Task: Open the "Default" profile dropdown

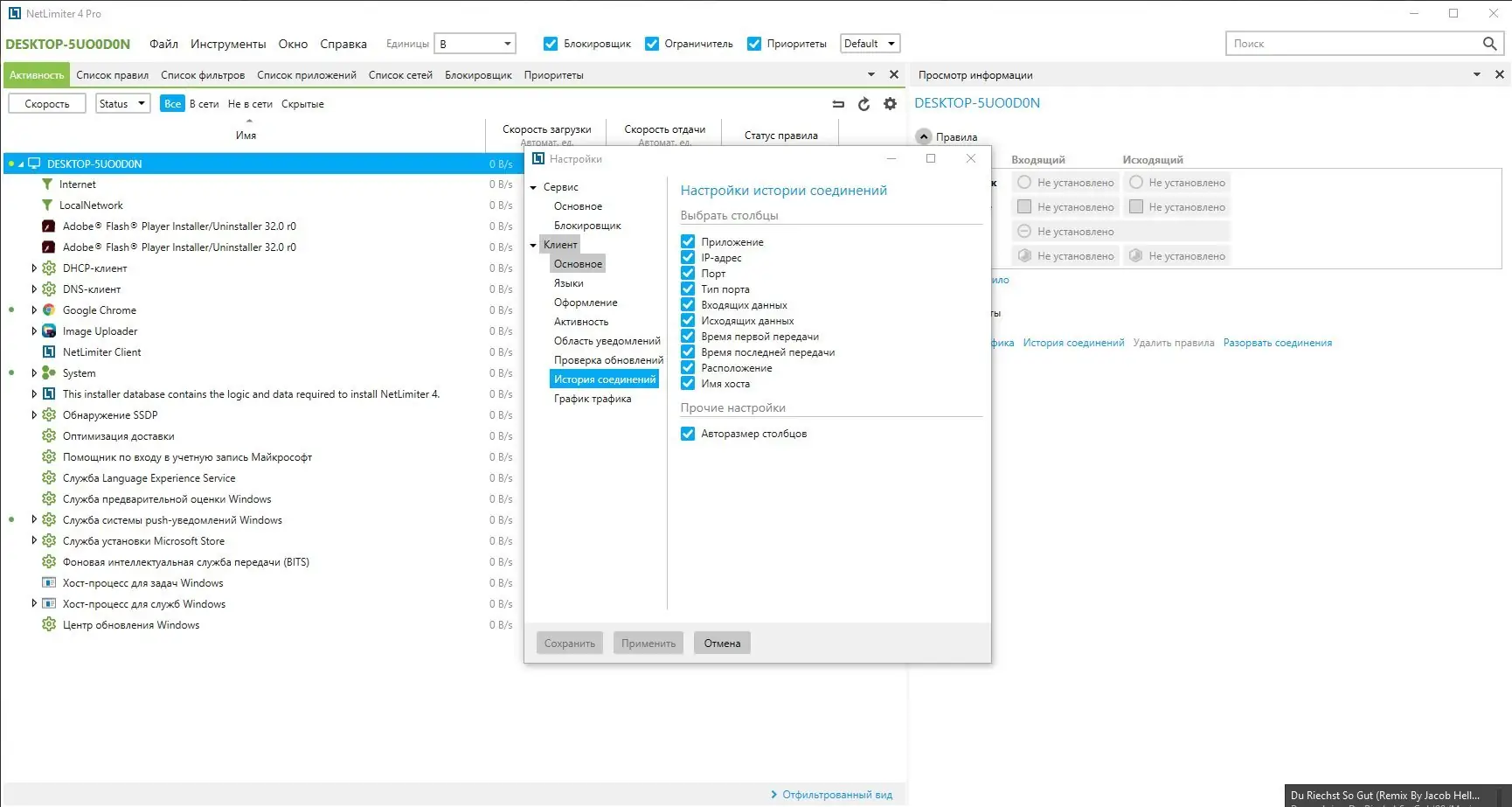Action: tap(870, 42)
